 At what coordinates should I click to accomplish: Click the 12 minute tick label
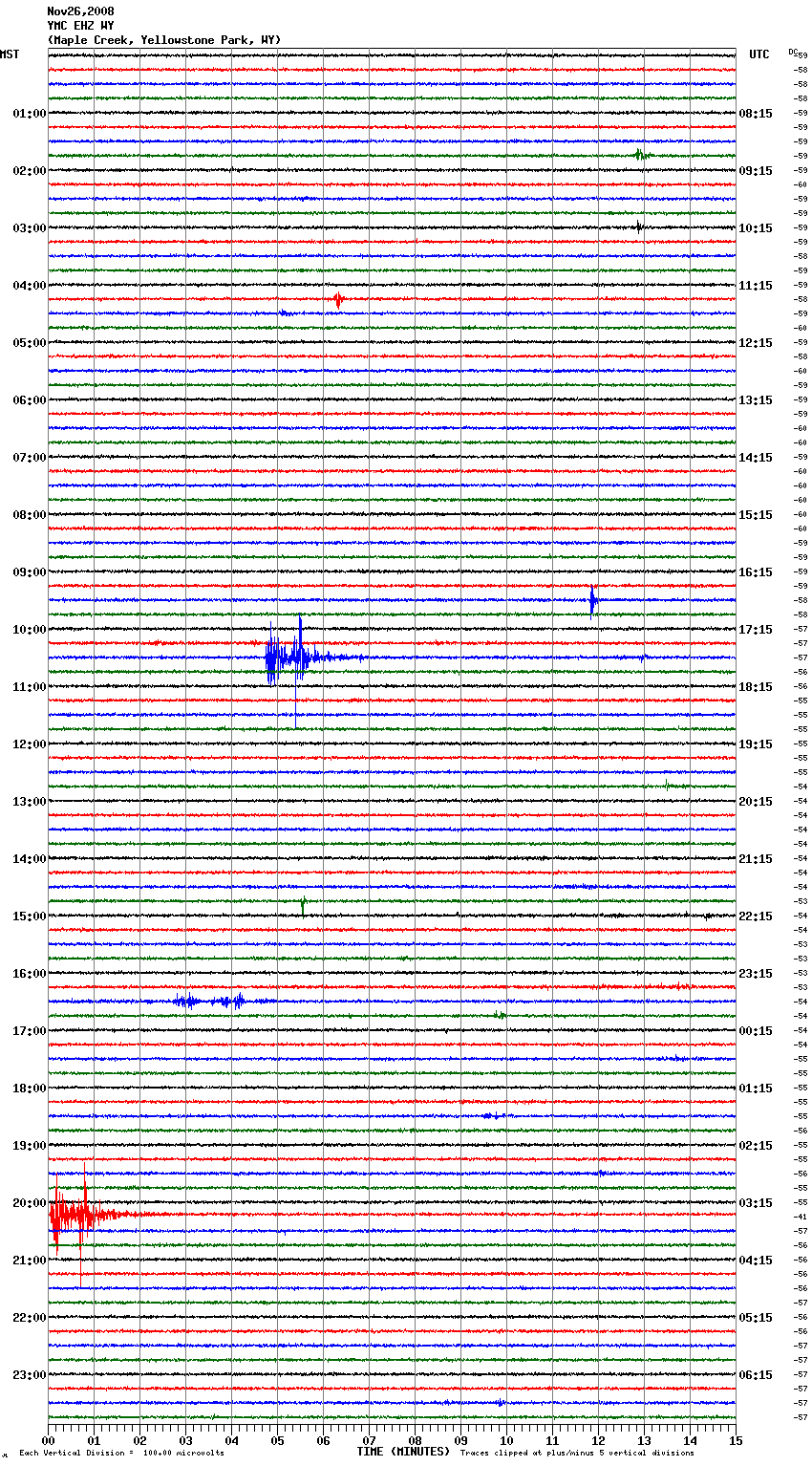[598, 1440]
